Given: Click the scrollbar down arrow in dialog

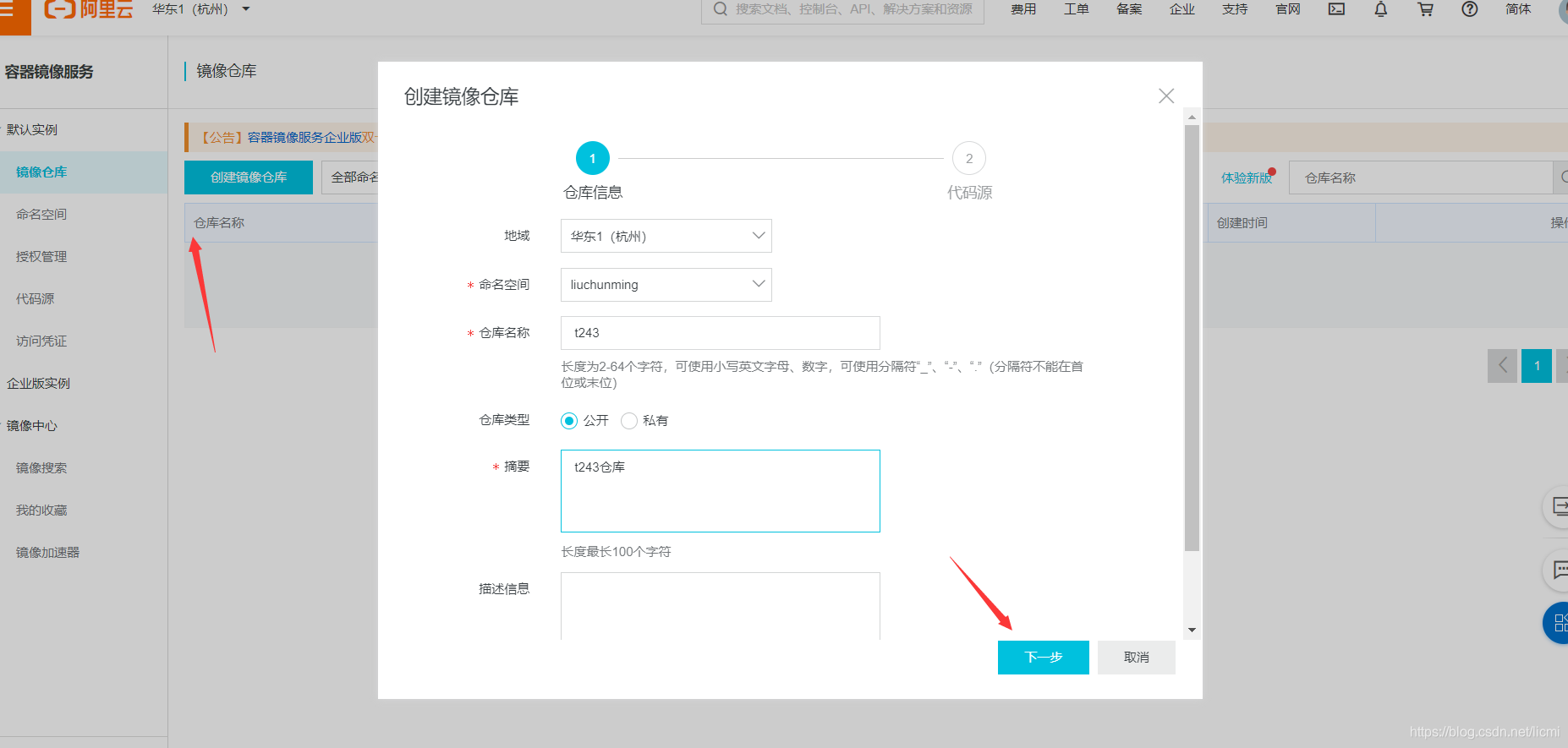Looking at the screenshot, I should tap(1192, 631).
